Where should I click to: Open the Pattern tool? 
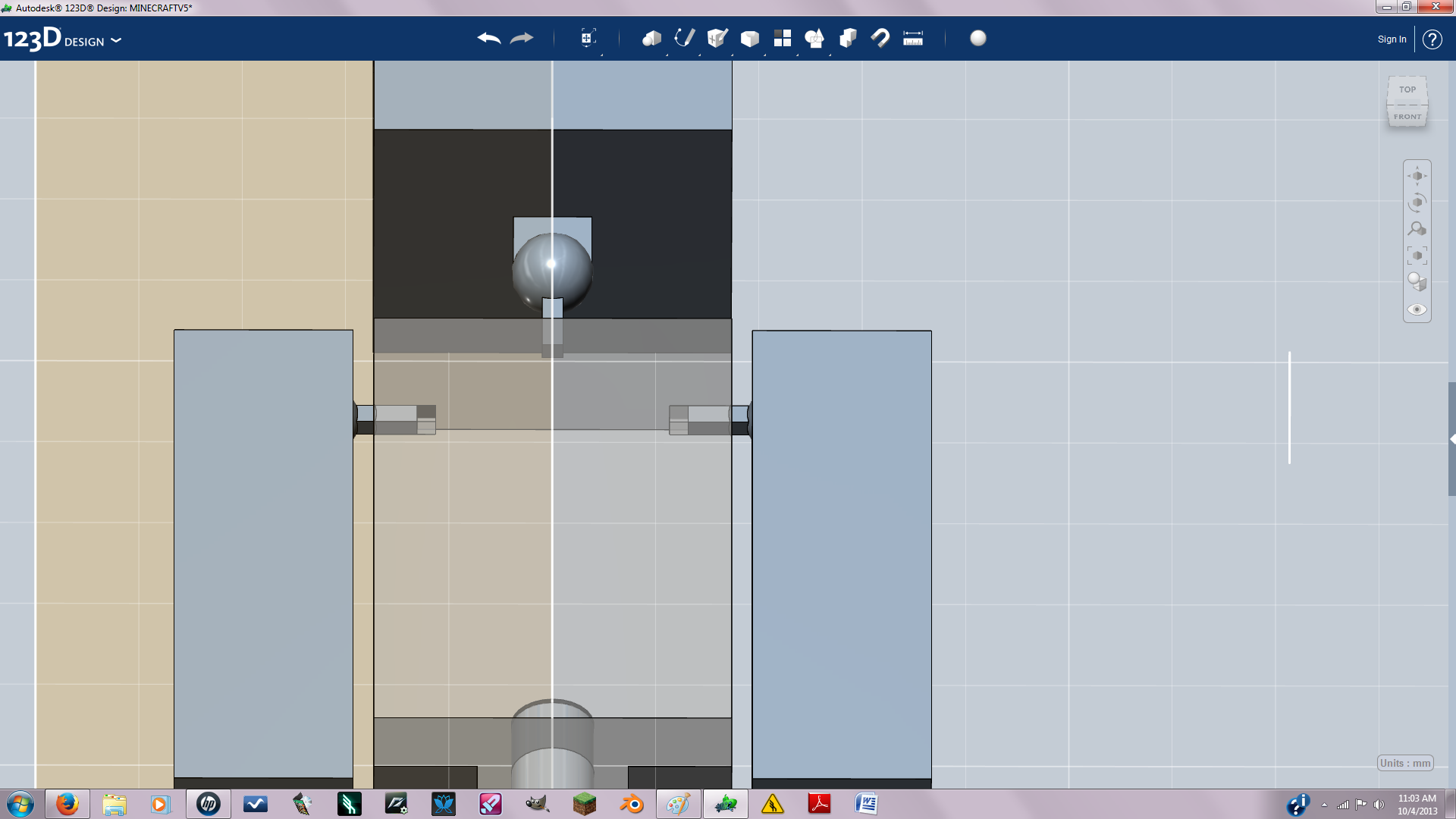pos(783,38)
